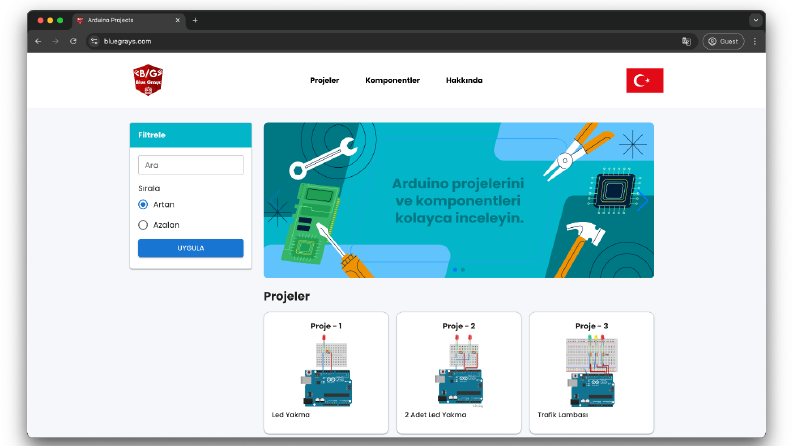Screen dimensions: 793x446
Task: Open the Proje - 1 Led Yakma card
Action: (x=326, y=373)
